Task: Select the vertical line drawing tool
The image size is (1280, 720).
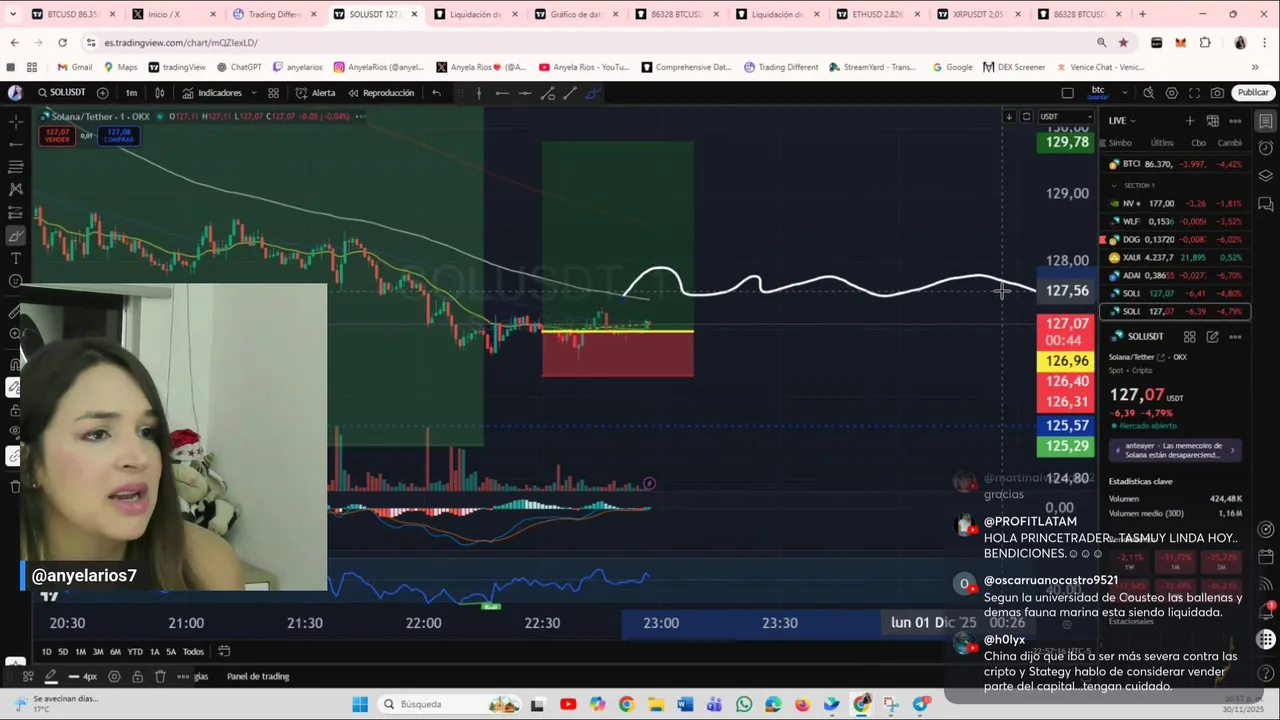Action: click(x=479, y=92)
